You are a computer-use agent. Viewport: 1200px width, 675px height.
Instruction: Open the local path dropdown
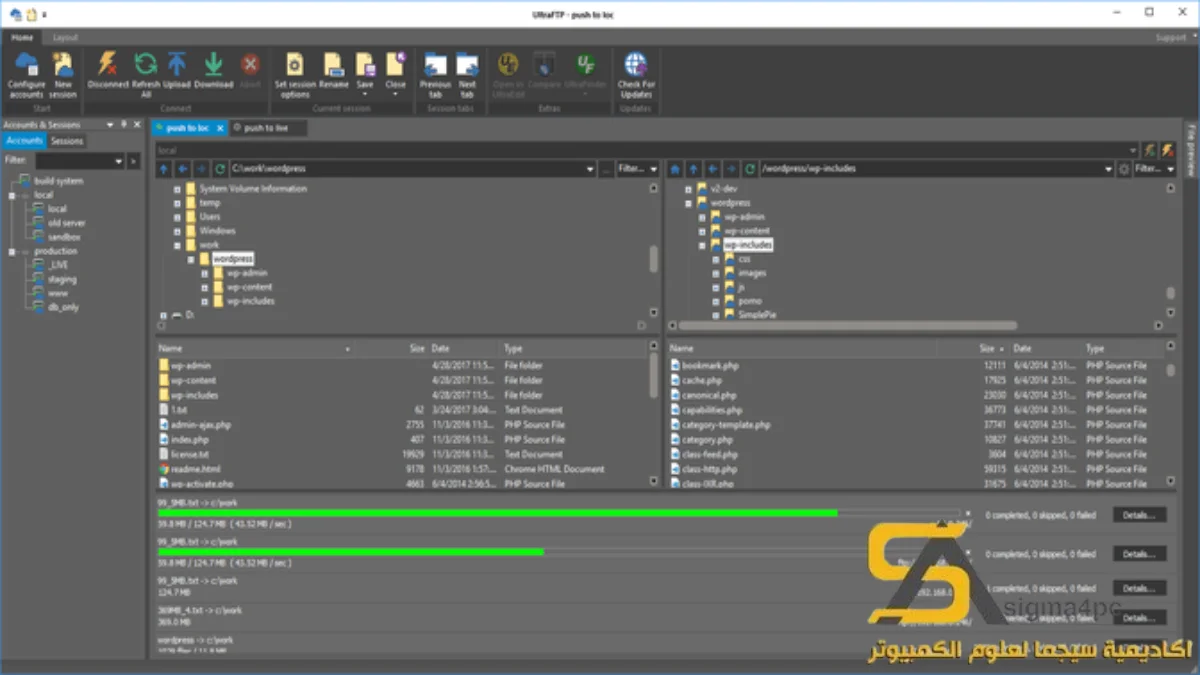point(590,169)
